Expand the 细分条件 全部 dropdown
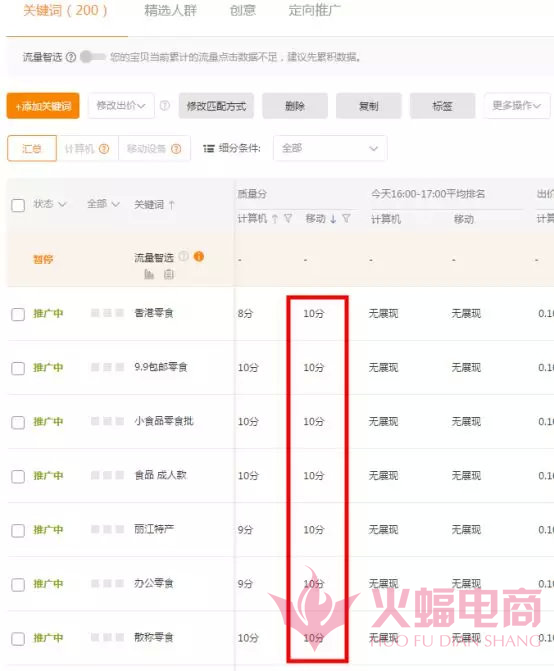 coord(330,148)
